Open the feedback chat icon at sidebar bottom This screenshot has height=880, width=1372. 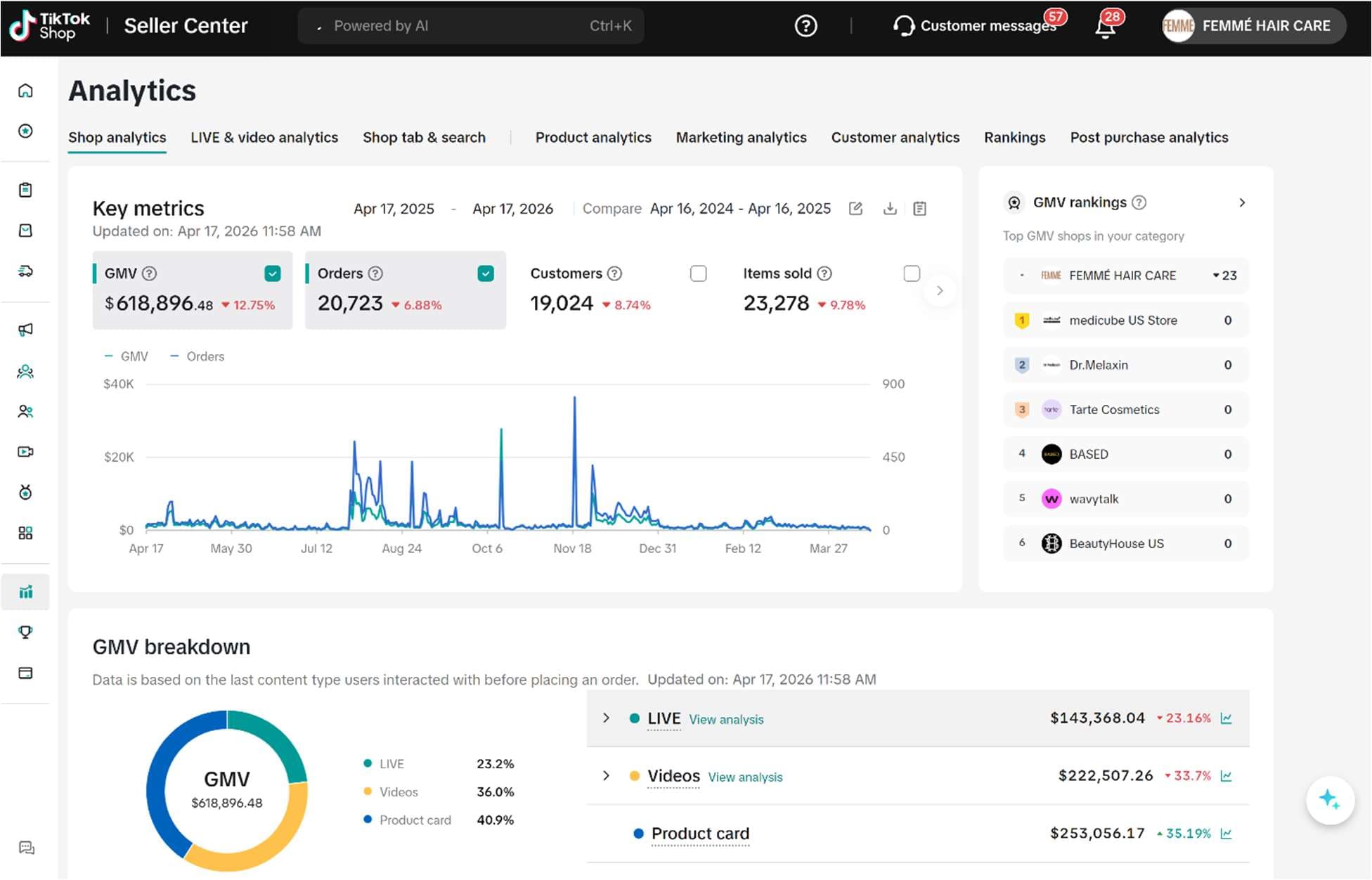coord(27,848)
